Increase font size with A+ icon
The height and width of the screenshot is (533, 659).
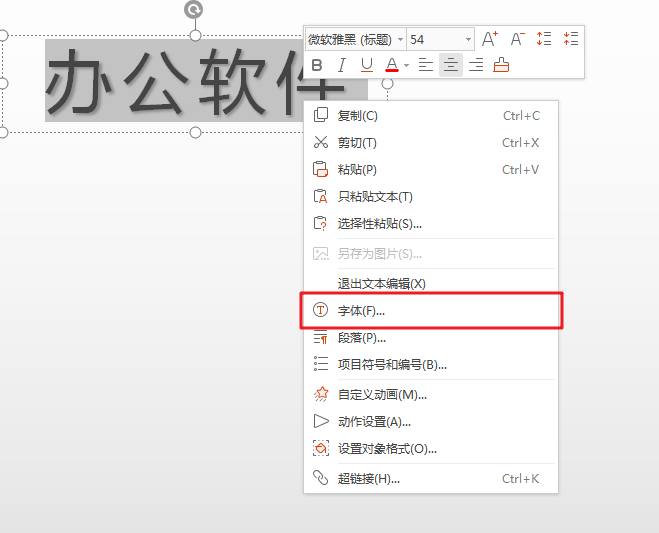(x=490, y=39)
